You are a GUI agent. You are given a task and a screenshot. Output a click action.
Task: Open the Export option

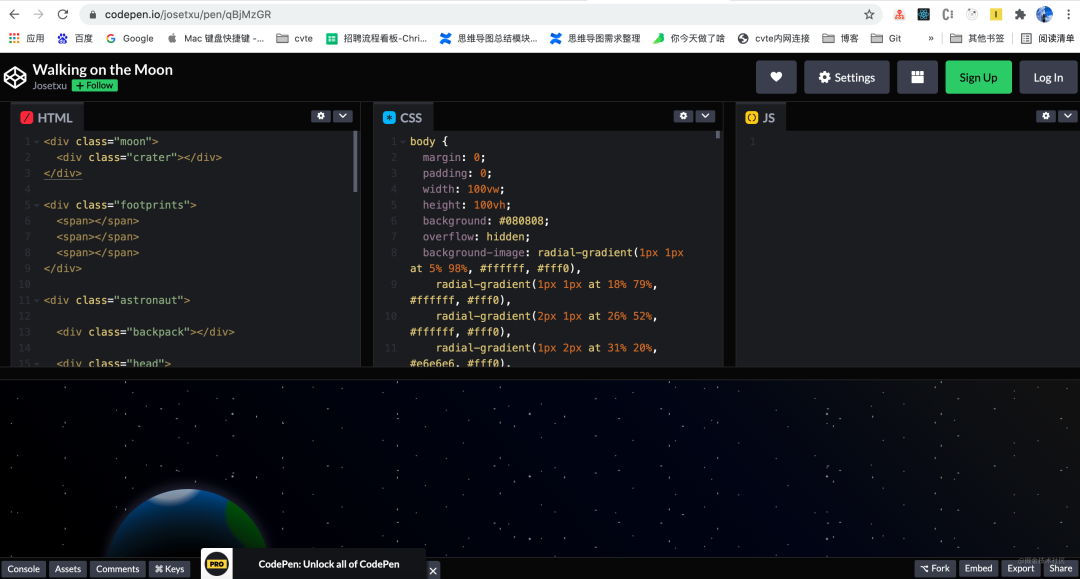click(x=1020, y=569)
